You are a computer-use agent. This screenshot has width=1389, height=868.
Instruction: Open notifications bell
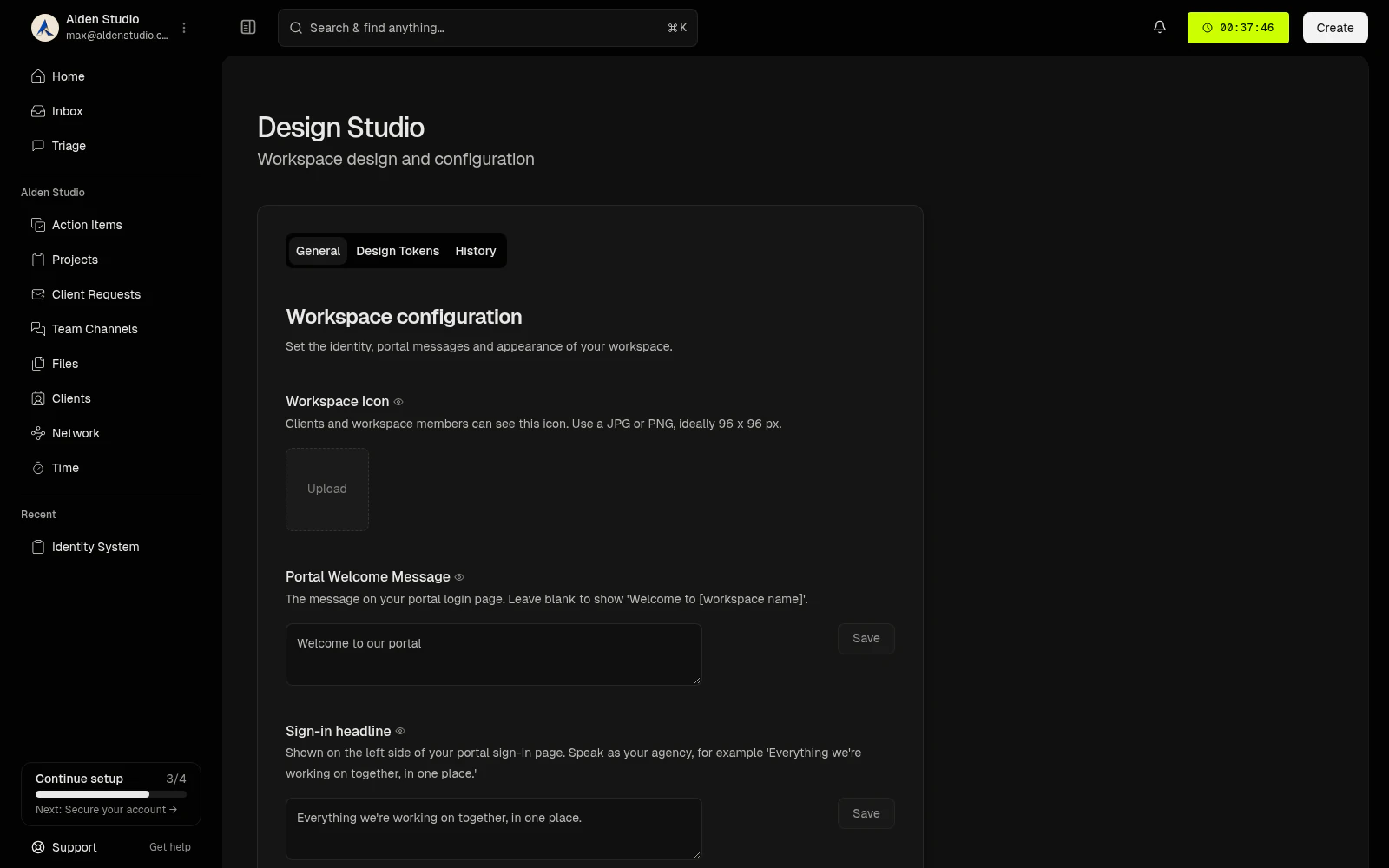pos(1160,28)
